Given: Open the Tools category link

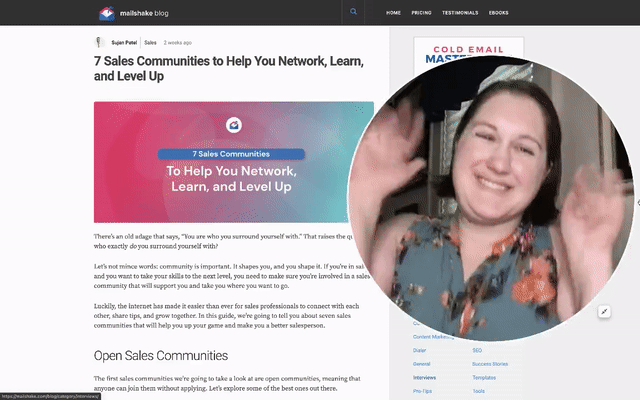Looking at the screenshot, I should tap(478, 391).
